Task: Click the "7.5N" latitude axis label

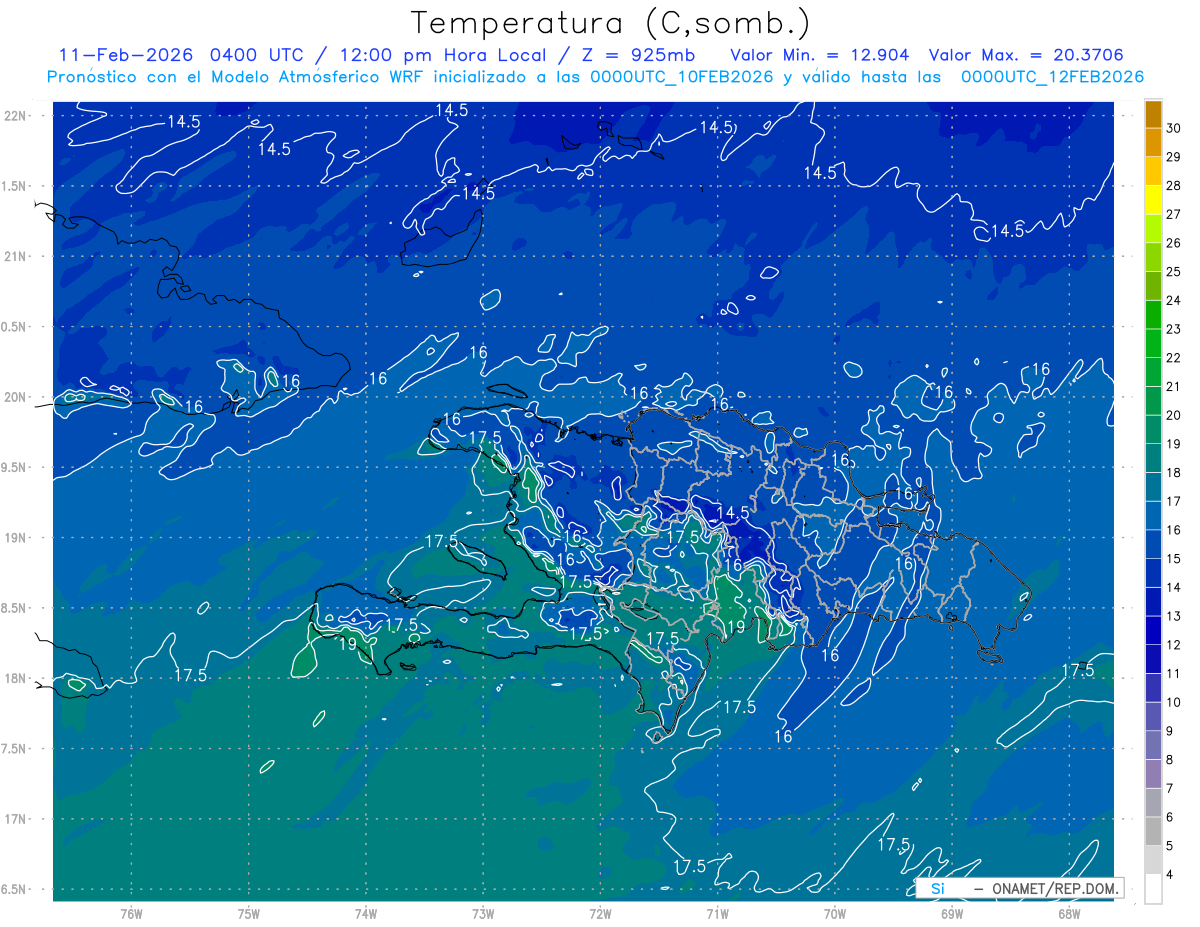Action: point(15,749)
